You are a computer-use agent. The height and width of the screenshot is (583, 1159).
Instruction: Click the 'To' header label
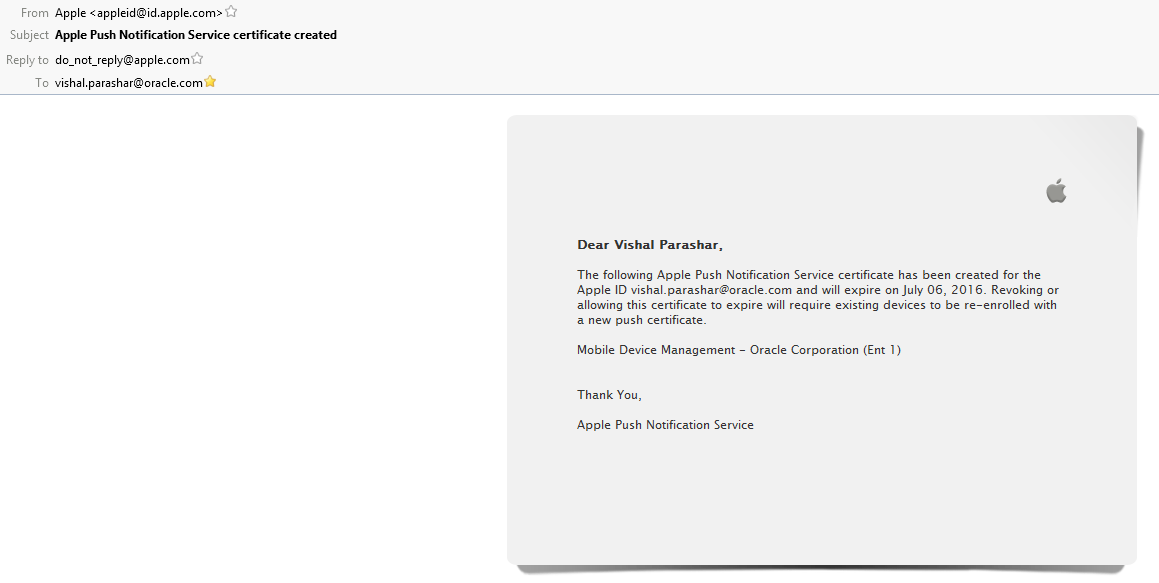[42, 83]
